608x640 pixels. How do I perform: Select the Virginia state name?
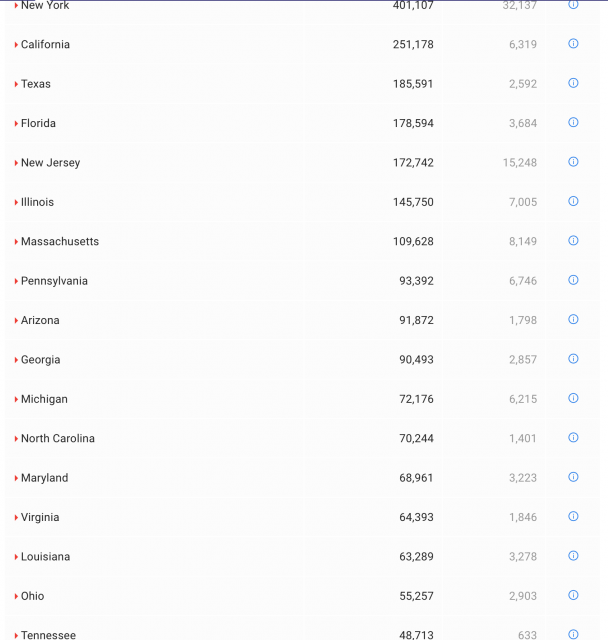click(x=40, y=517)
